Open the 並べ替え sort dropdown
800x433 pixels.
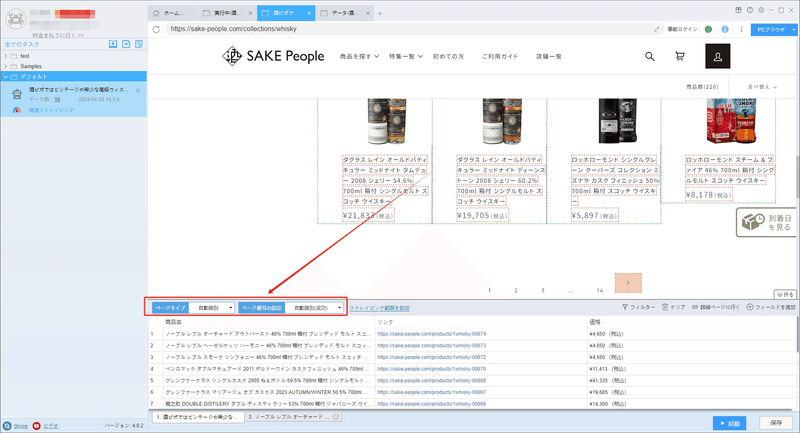pyautogui.click(x=762, y=87)
